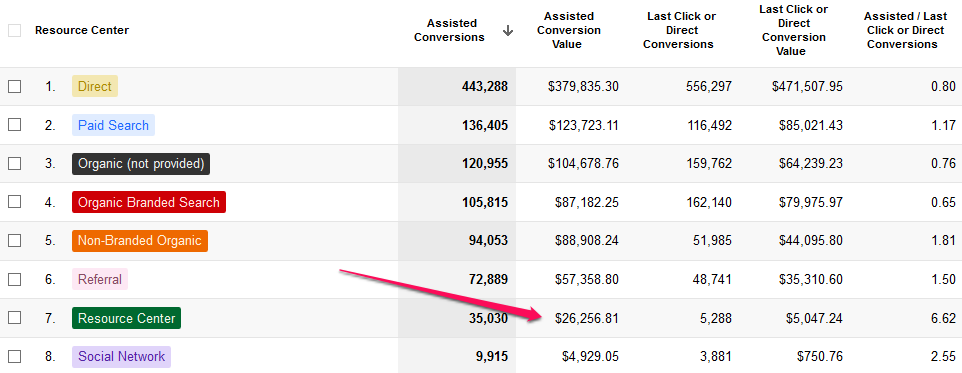Open the Social Network channel label
Image resolution: width=962 pixels, height=373 pixels.
[x=121, y=356]
